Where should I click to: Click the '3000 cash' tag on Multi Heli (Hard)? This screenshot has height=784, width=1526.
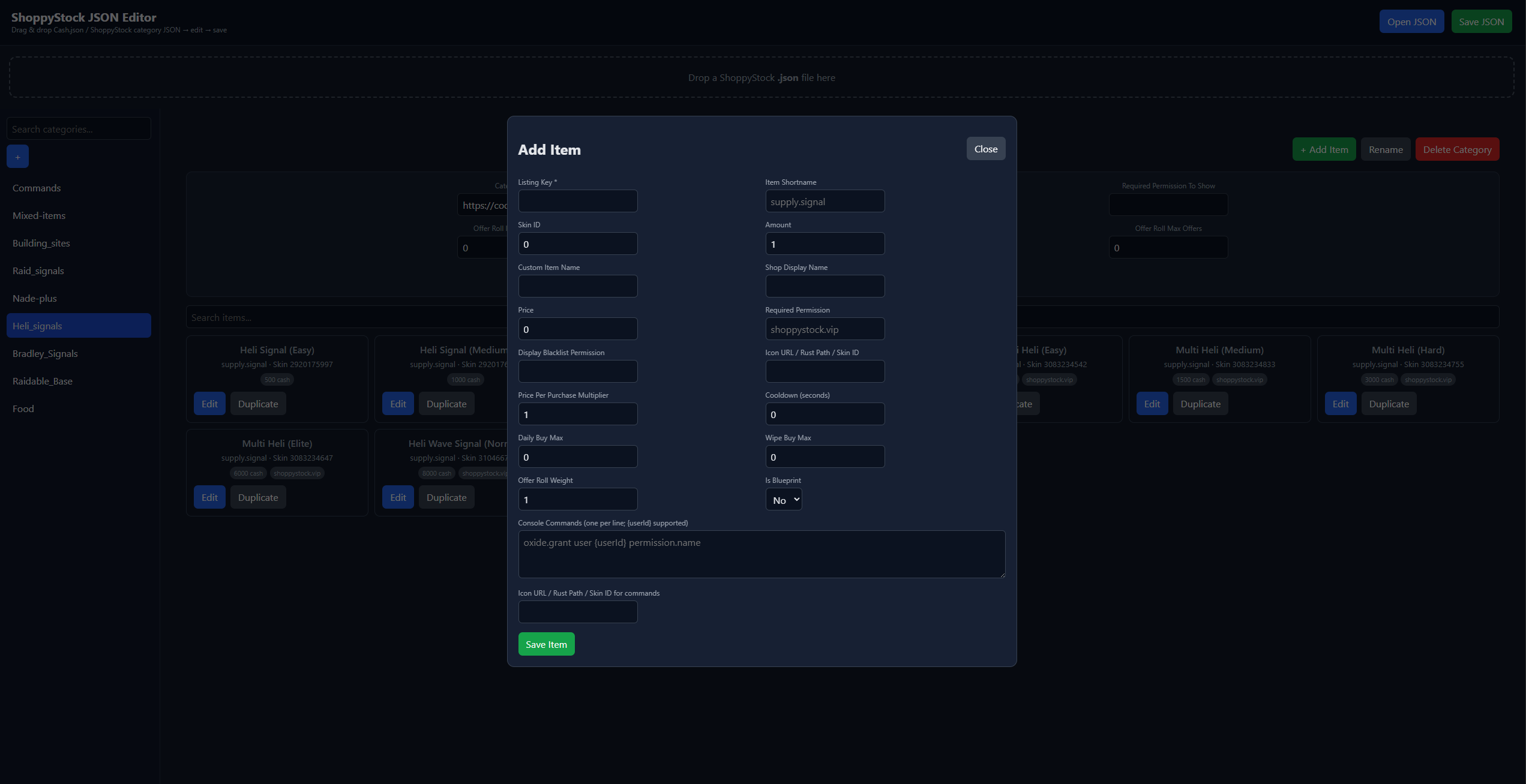(1379, 380)
